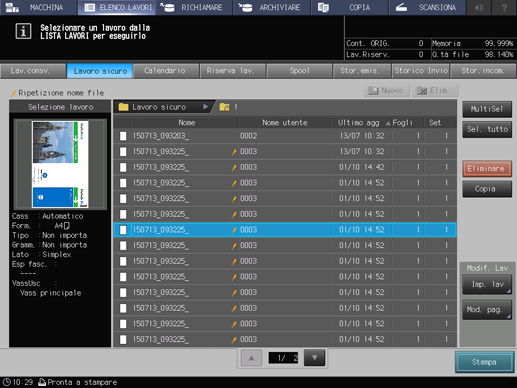
Task: Click the MACCHINA machine icon
Action: click(x=12, y=7)
